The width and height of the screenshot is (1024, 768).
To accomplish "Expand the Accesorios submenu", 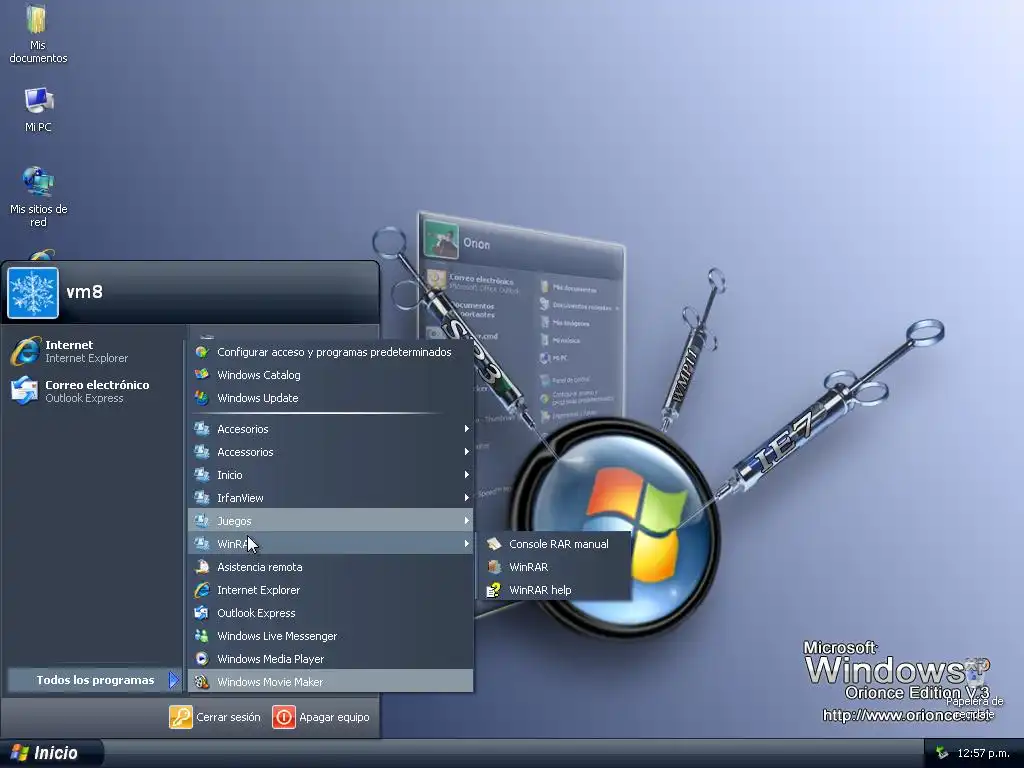I will click(x=330, y=429).
